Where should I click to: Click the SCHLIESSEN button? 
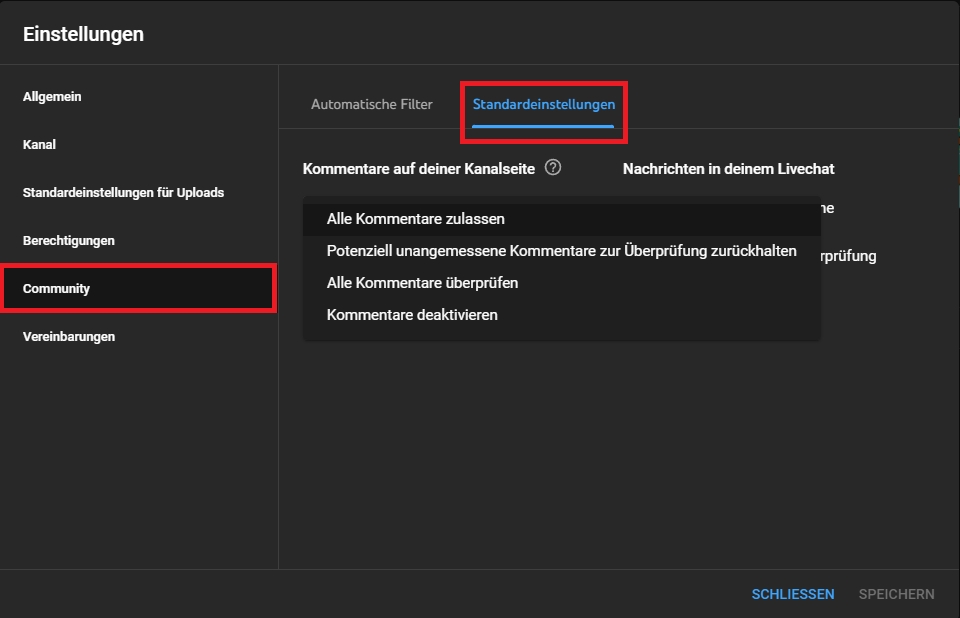click(792, 594)
